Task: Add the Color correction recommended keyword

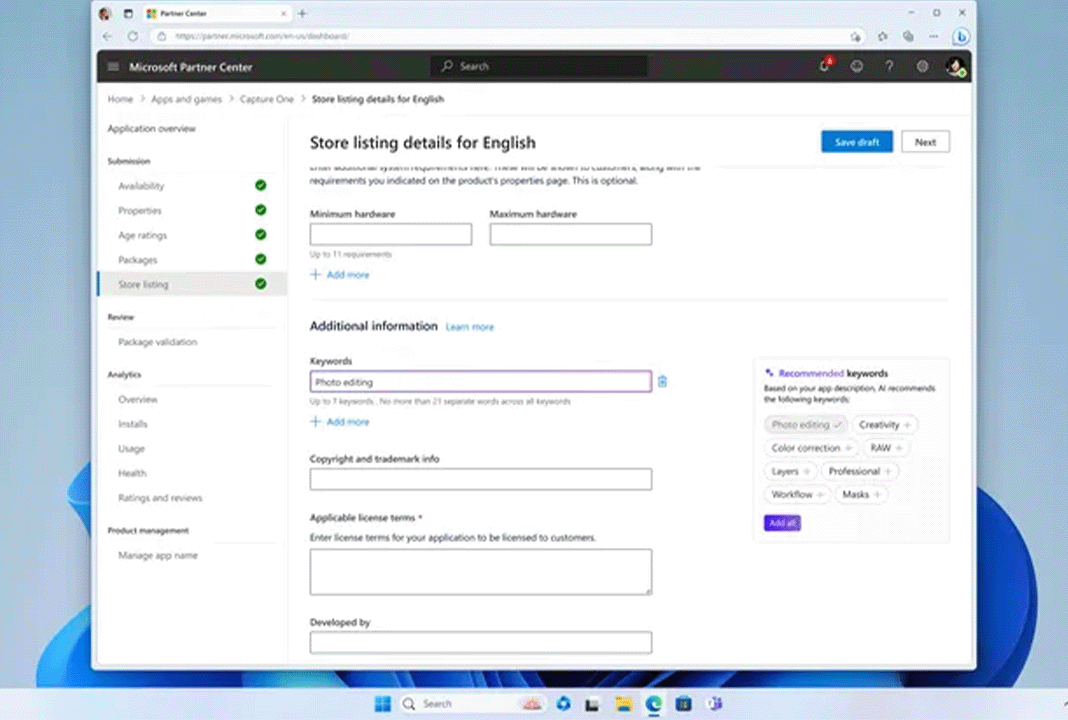Action: coord(811,448)
